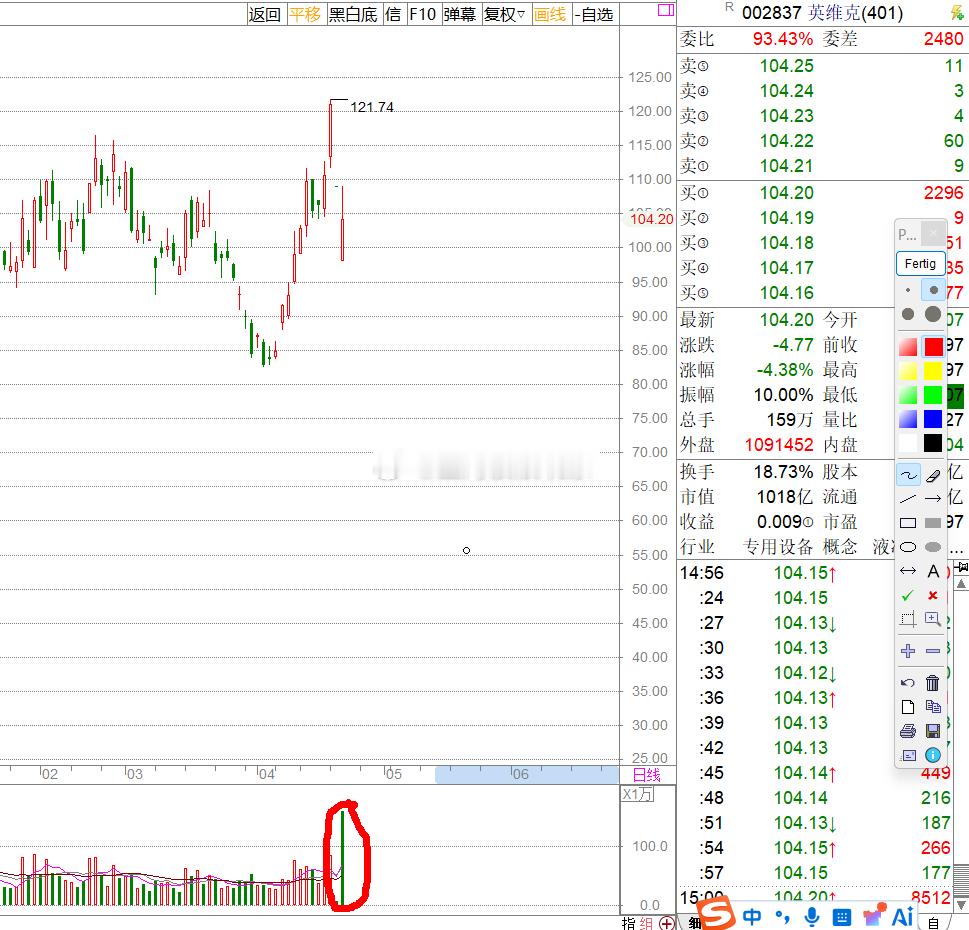
Task: Print using the printer icon
Action: pos(908,731)
